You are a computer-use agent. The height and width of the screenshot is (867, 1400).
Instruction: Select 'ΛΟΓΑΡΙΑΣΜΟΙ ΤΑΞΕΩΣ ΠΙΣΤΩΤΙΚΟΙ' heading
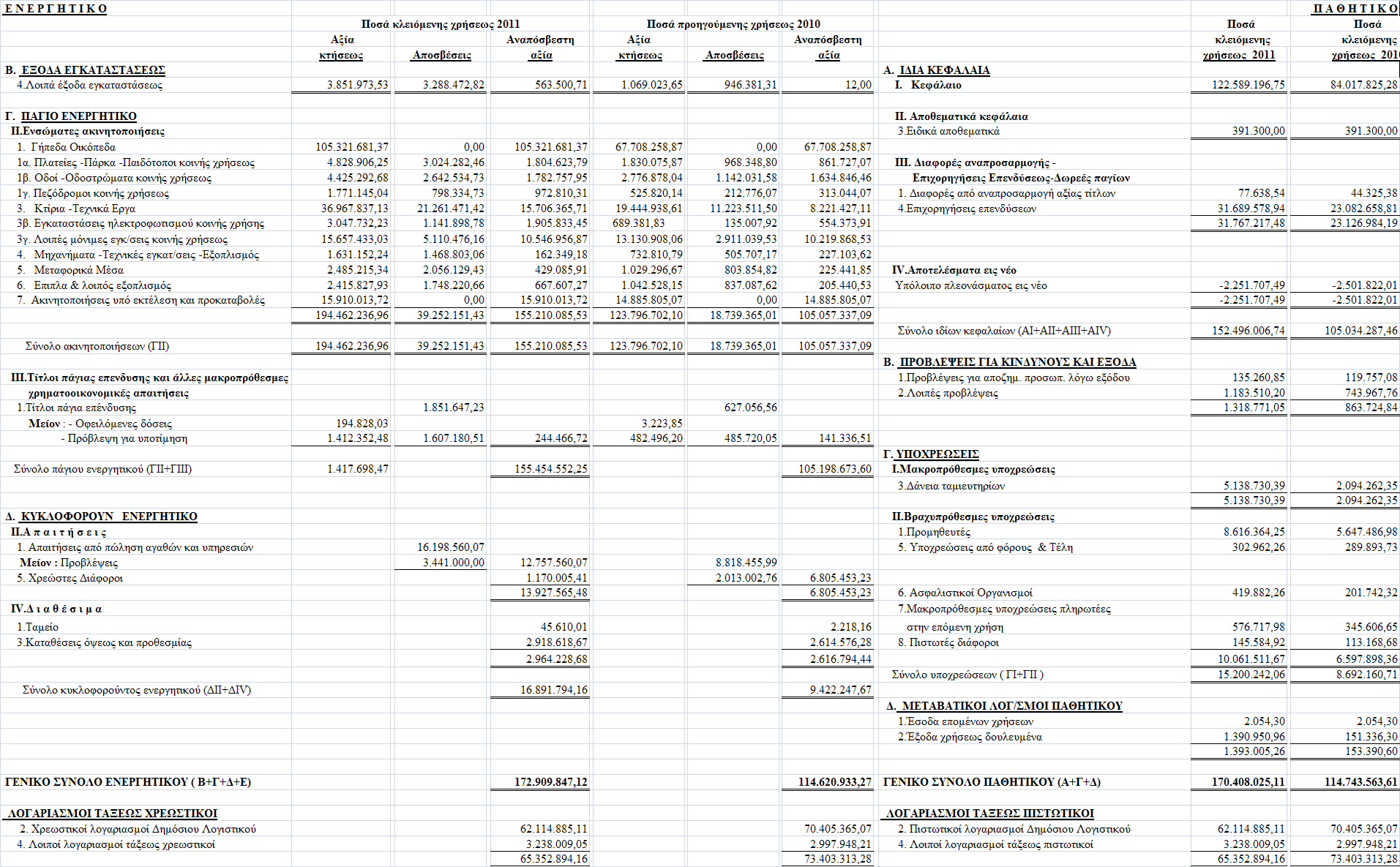click(989, 814)
